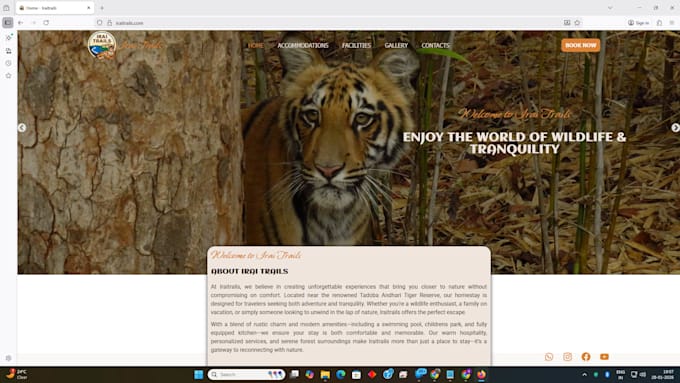
Task: Open the GALLERY menu item
Action: click(x=396, y=45)
